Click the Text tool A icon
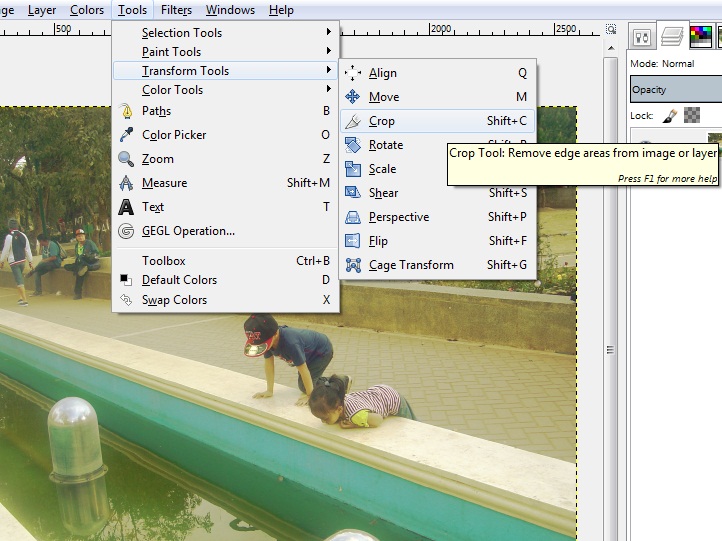The height and width of the screenshot is (541, 722). click(x=126, y=207)
